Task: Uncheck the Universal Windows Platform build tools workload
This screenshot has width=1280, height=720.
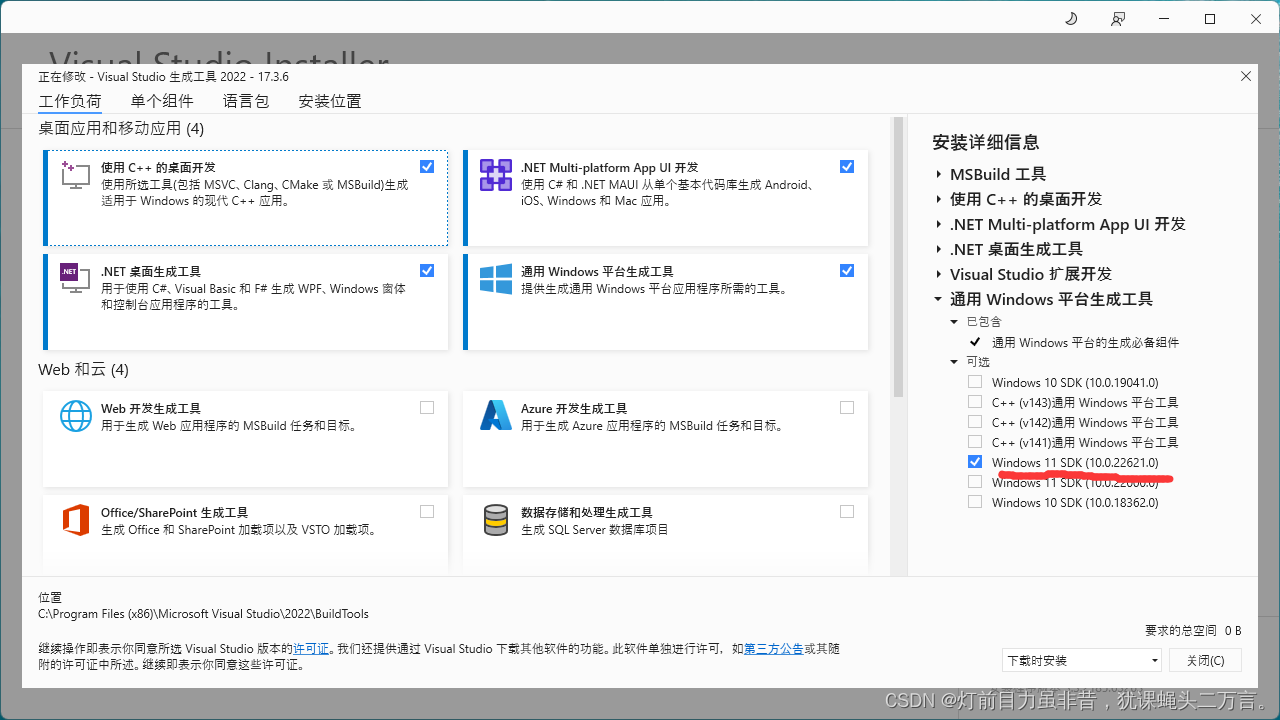Action: 847,271
